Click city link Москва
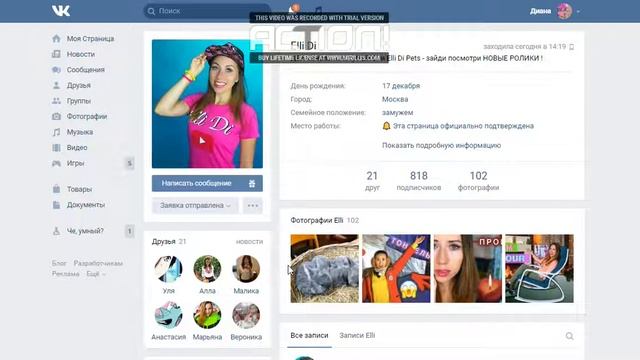640x360 pixels. click(x=395, y=99)
